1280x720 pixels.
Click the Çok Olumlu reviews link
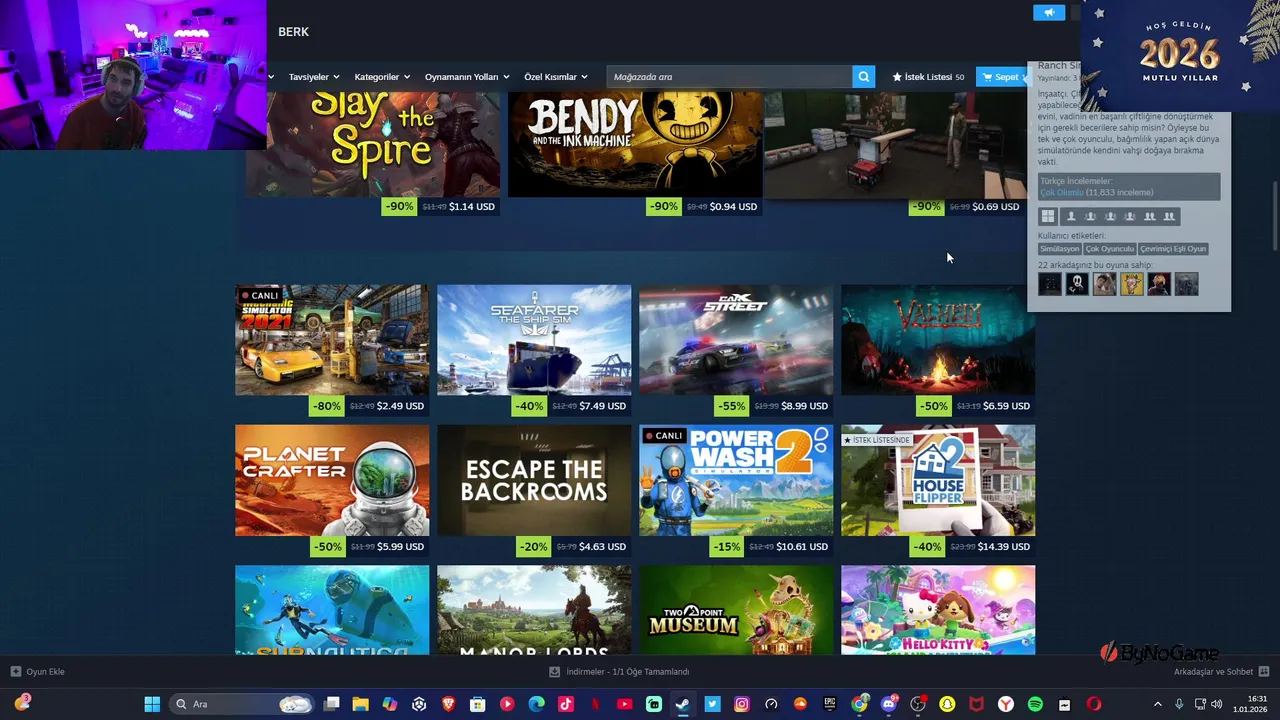pos(1062,192)
